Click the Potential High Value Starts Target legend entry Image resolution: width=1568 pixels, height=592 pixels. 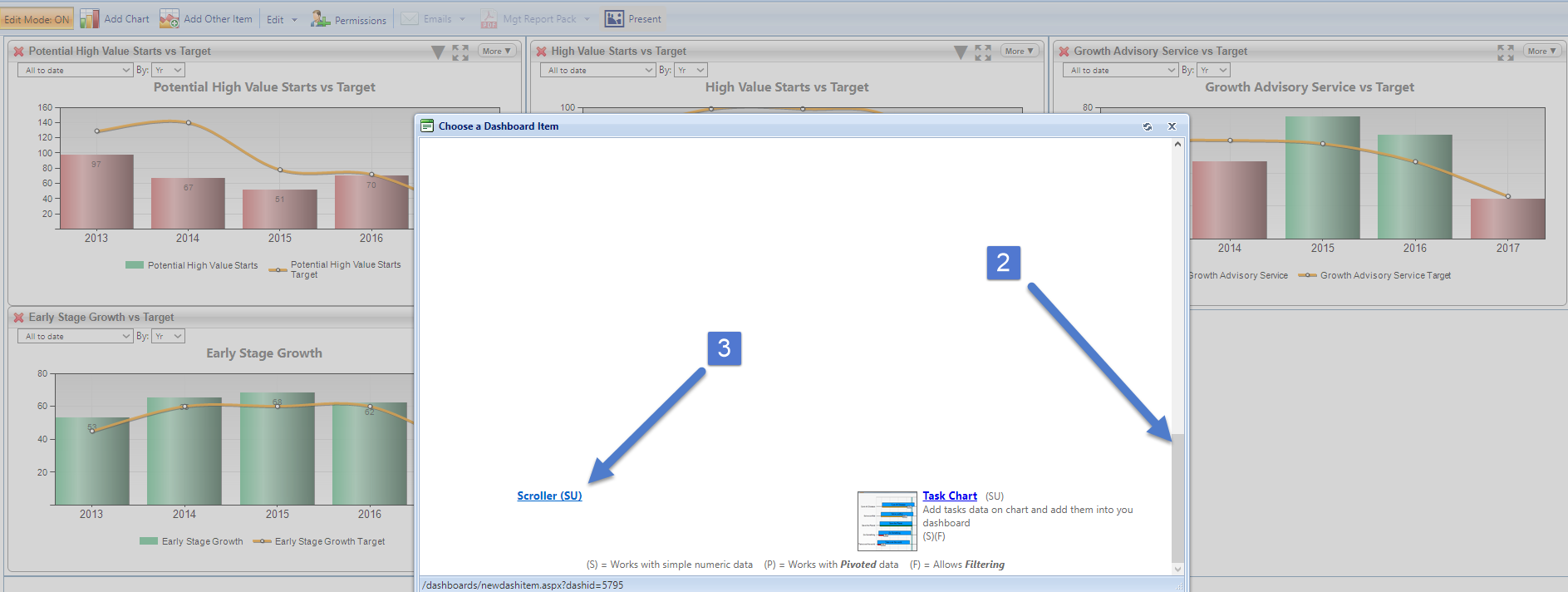pos(336,269)
